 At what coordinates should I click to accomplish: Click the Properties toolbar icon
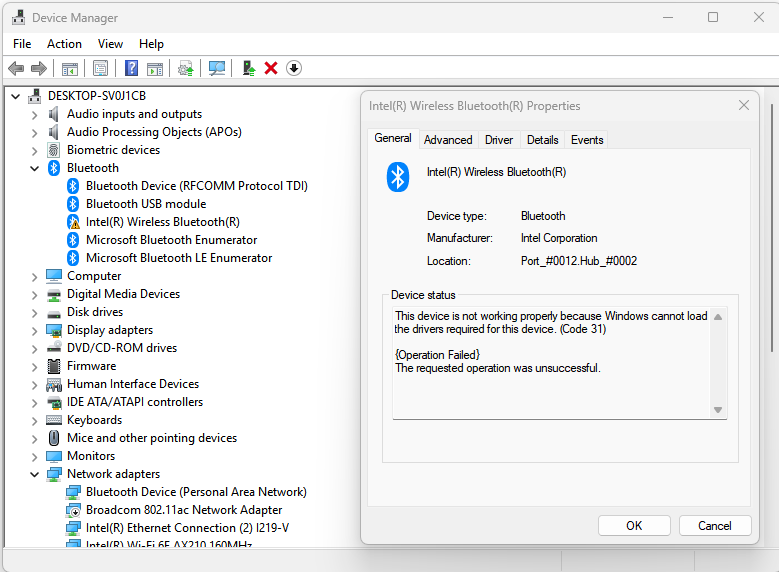coord(100,68)
